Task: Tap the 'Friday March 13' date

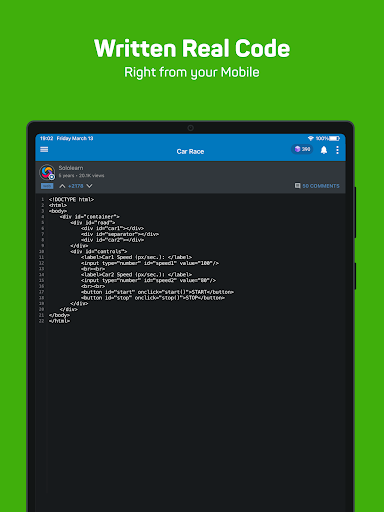Action: 75,138
